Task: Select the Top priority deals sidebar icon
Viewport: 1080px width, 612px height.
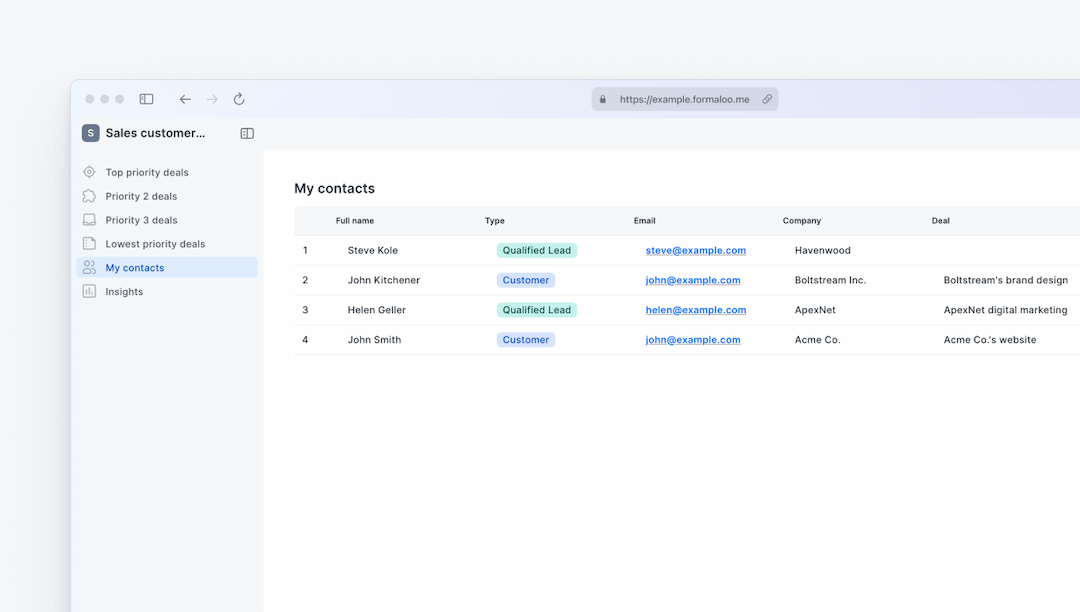Action: click(x=89, y=172)
